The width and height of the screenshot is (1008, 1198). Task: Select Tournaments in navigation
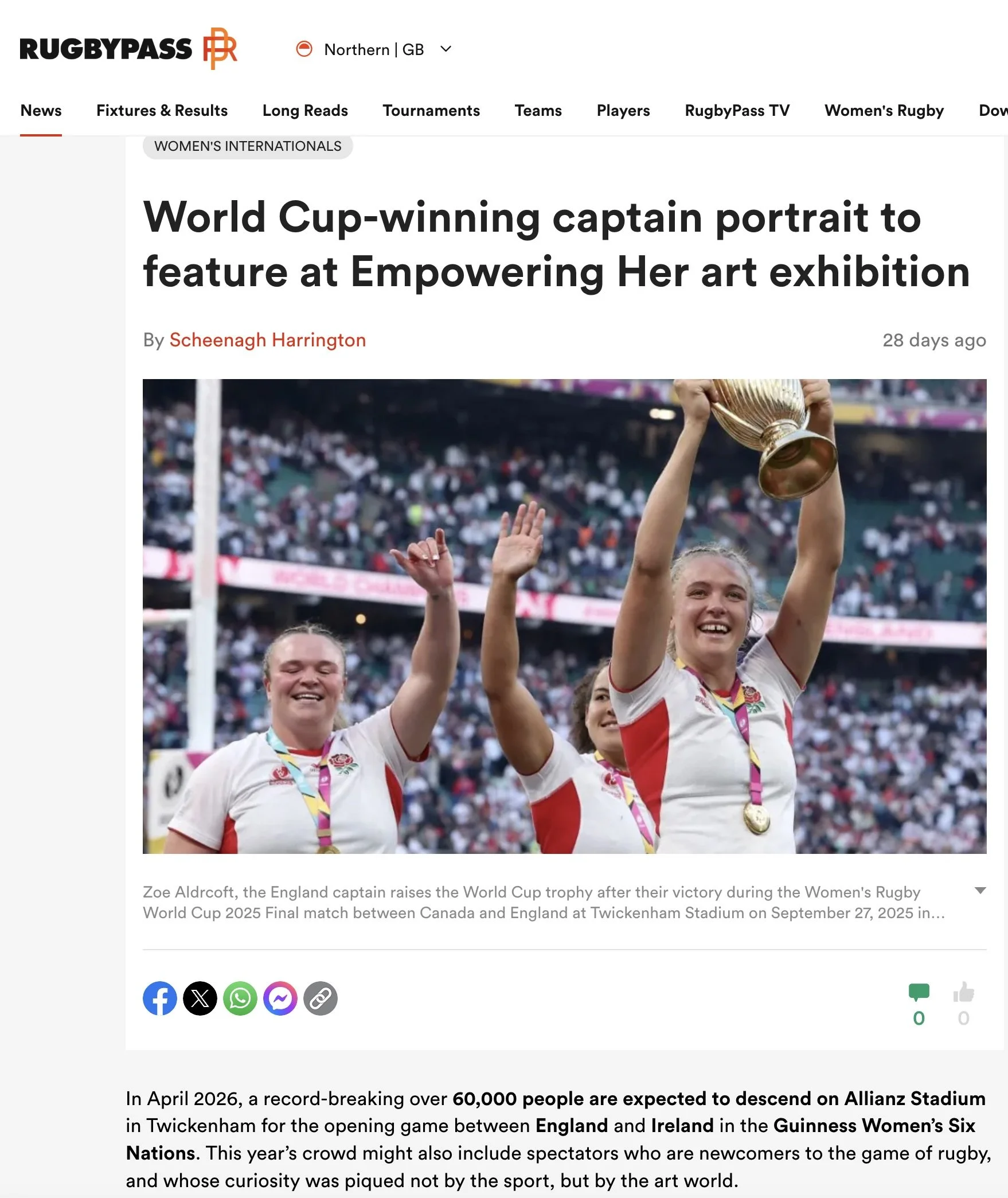coord(431,110)
